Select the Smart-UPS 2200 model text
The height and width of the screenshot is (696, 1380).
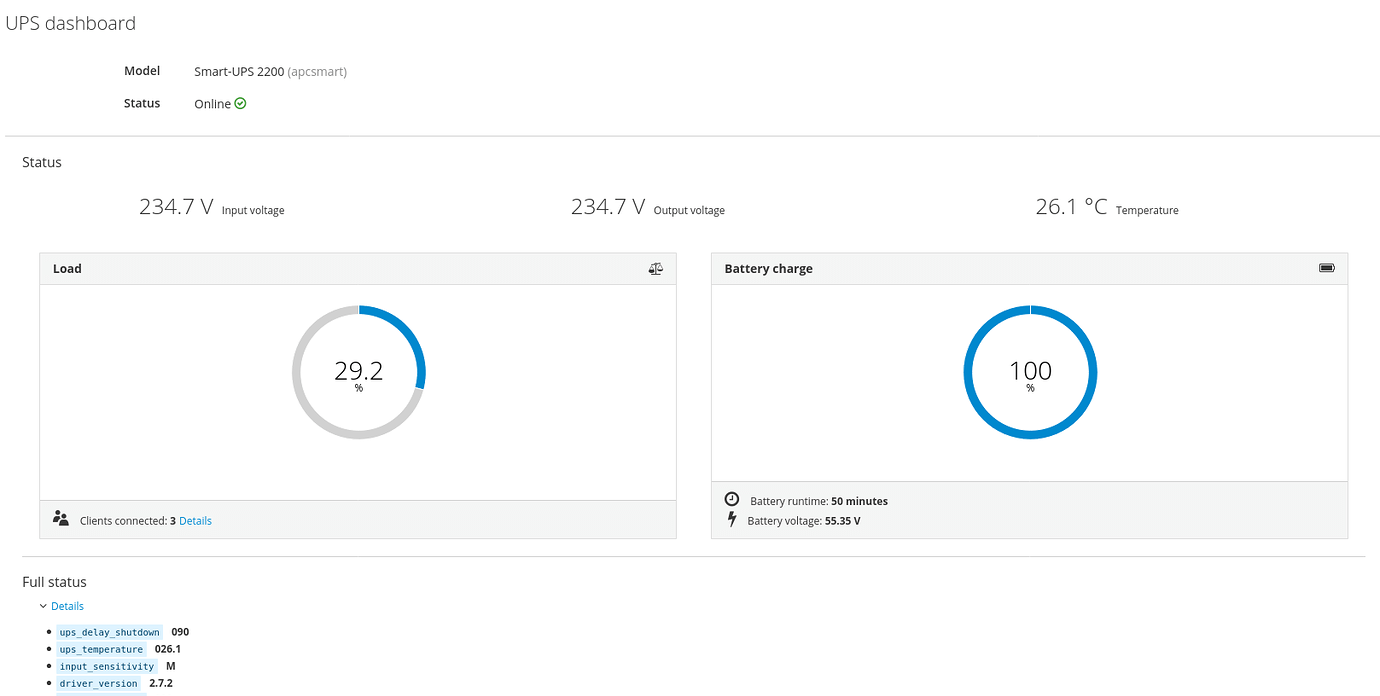[239, 71]
